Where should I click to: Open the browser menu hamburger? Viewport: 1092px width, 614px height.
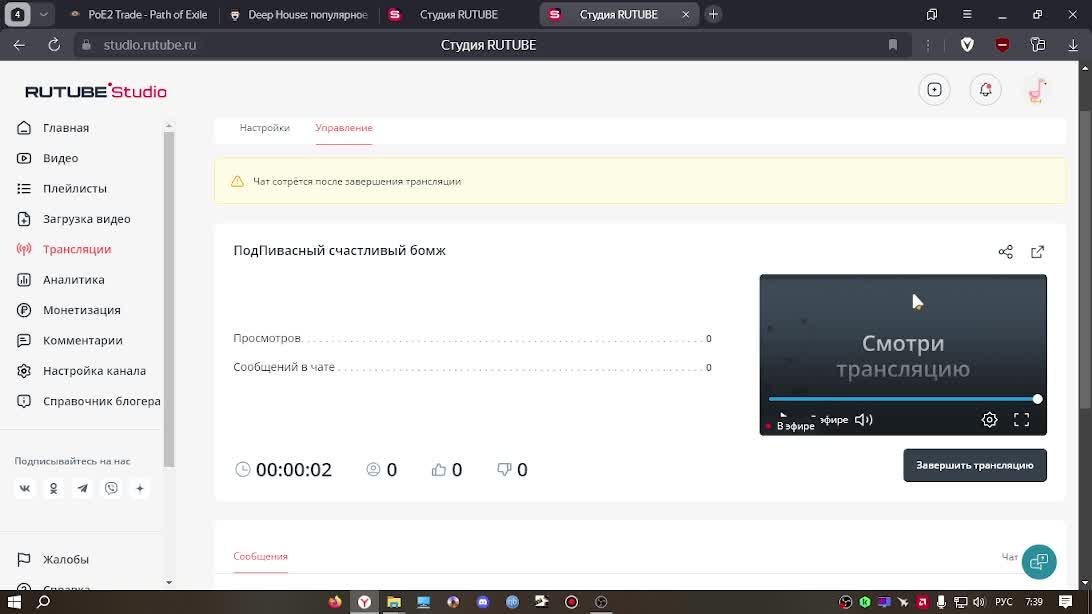pyautogui.click(x=967, y=15)
